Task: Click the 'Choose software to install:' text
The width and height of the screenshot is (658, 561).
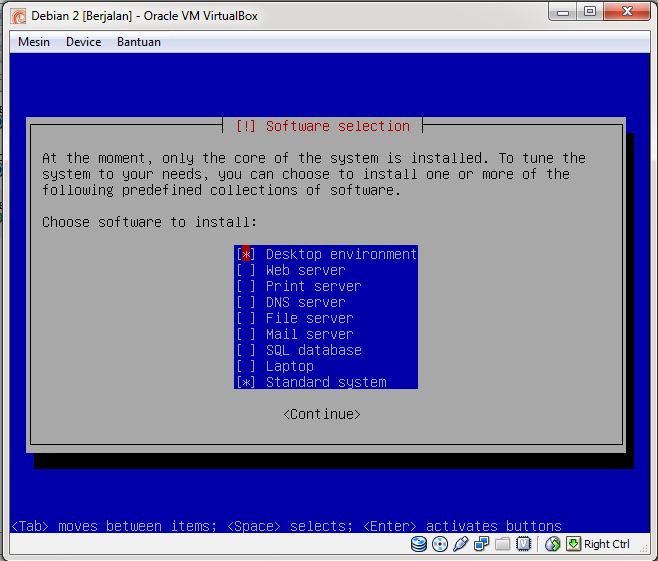Action: click(149, 222)
